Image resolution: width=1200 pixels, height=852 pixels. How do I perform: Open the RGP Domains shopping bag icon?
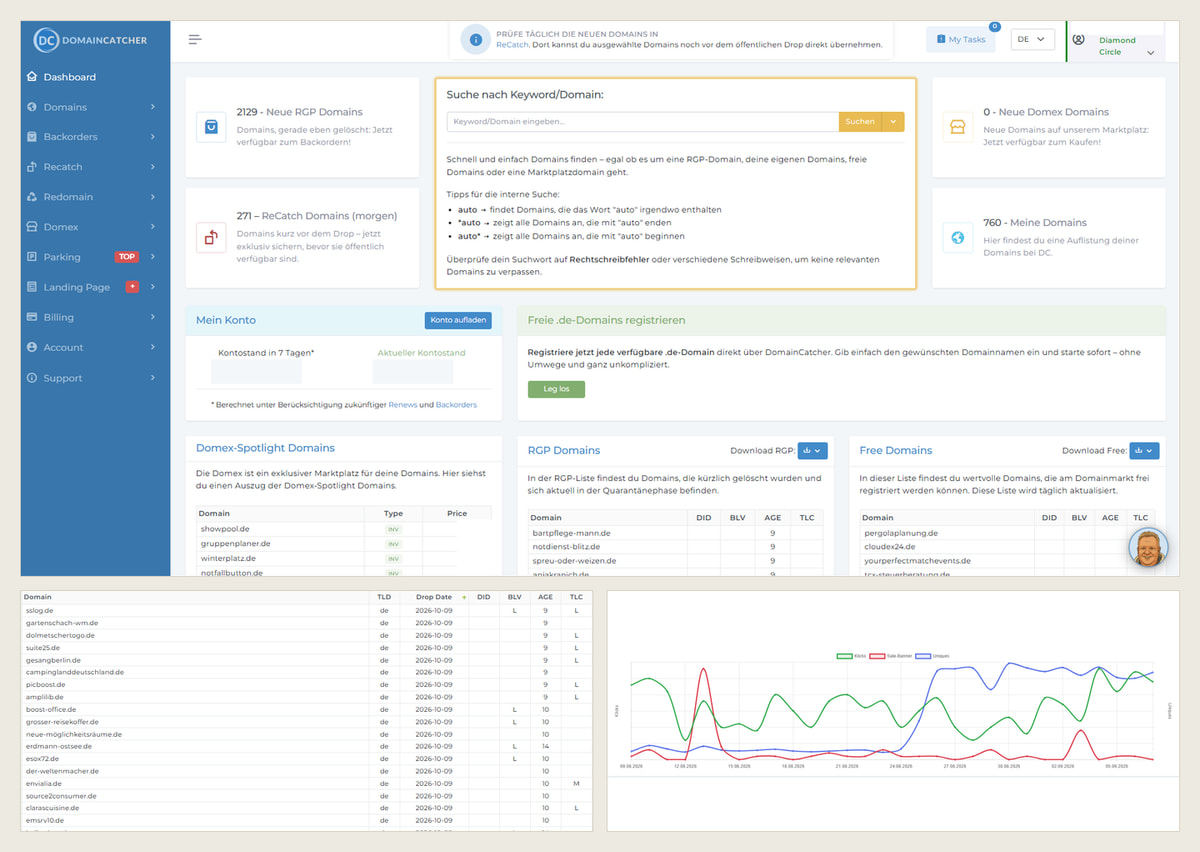211,127
